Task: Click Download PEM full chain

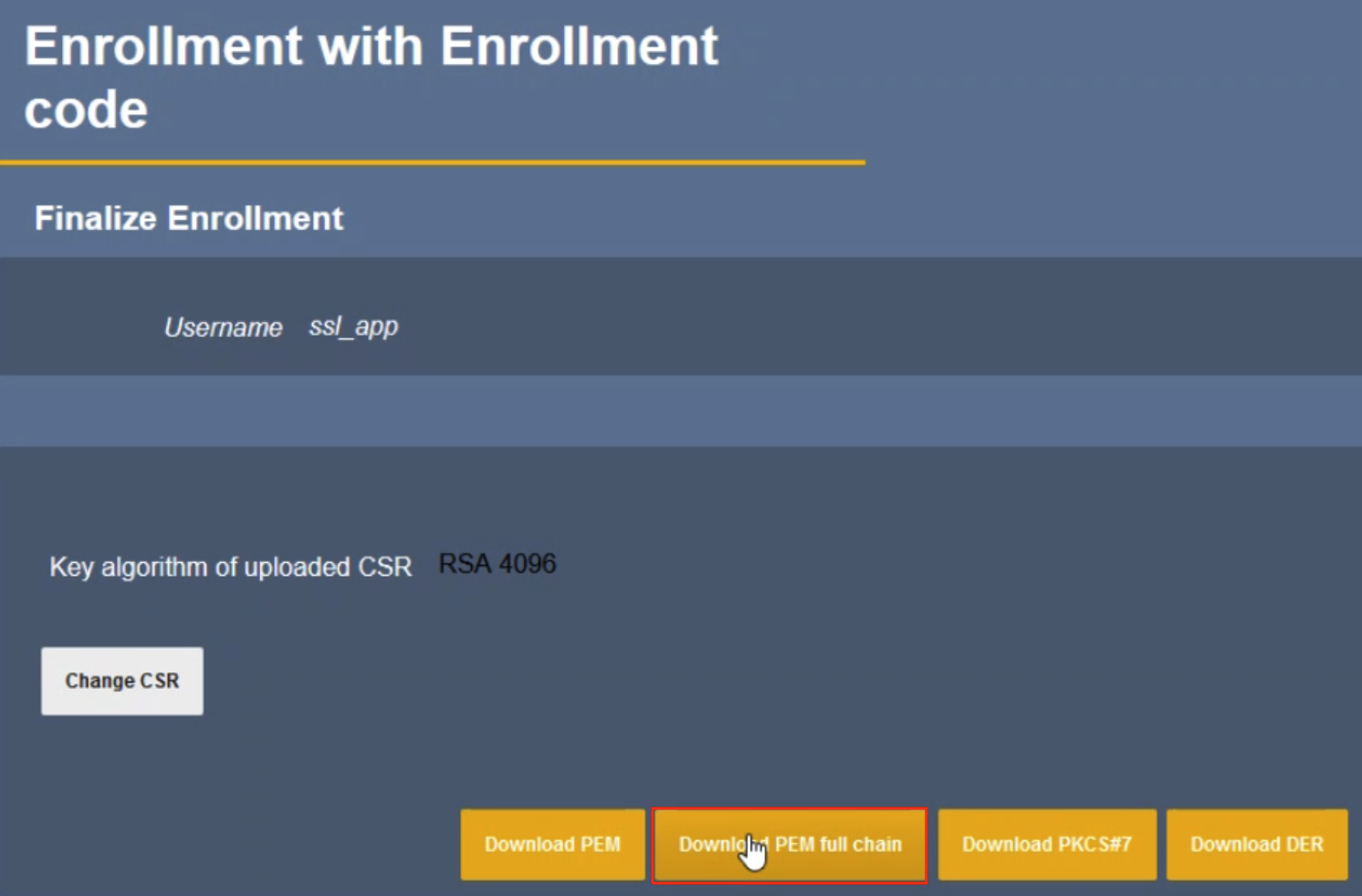Action: coord(790,844)
